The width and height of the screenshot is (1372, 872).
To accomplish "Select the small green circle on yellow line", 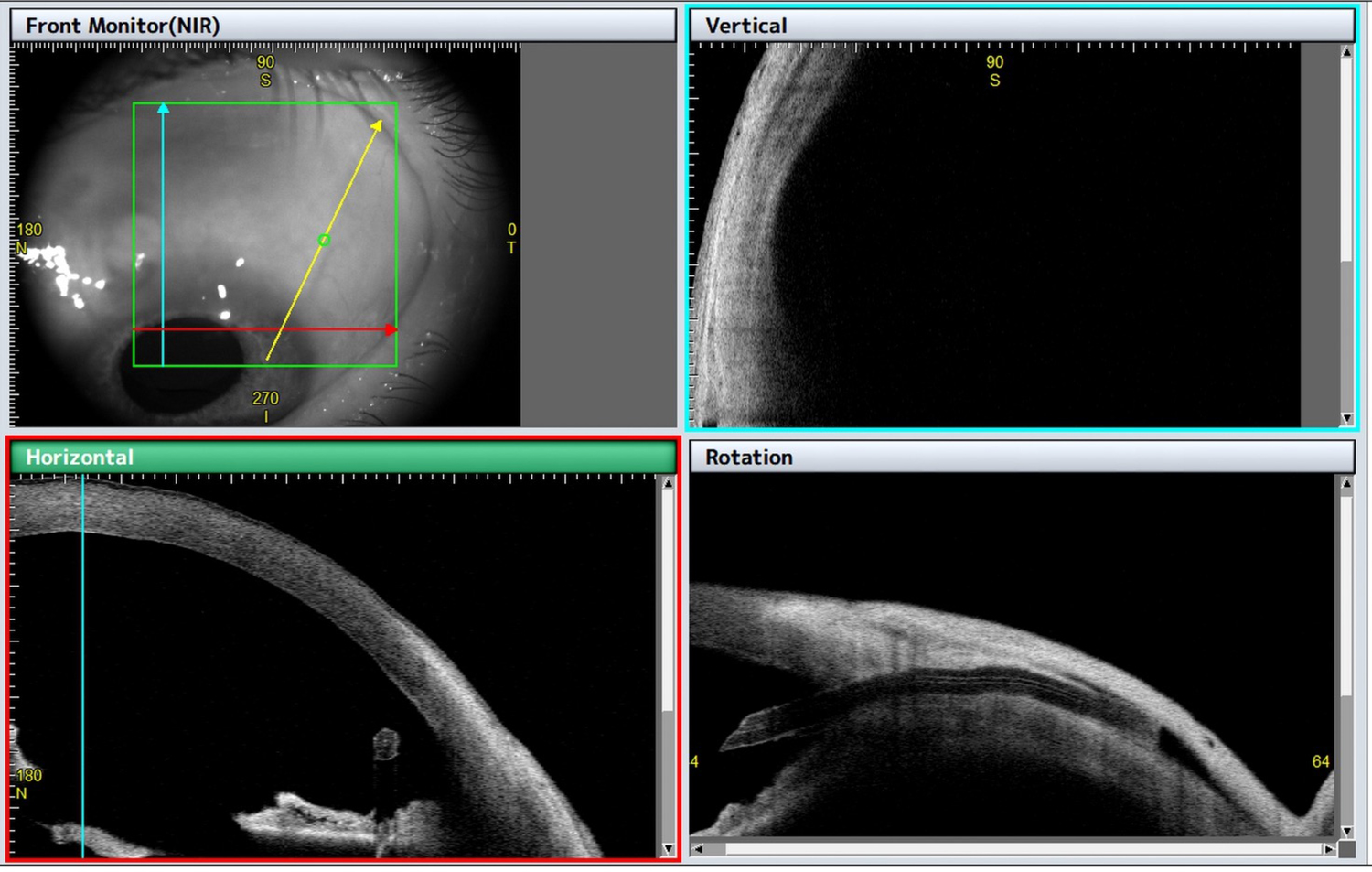I will pyautogui.click(x=324, y=241).
